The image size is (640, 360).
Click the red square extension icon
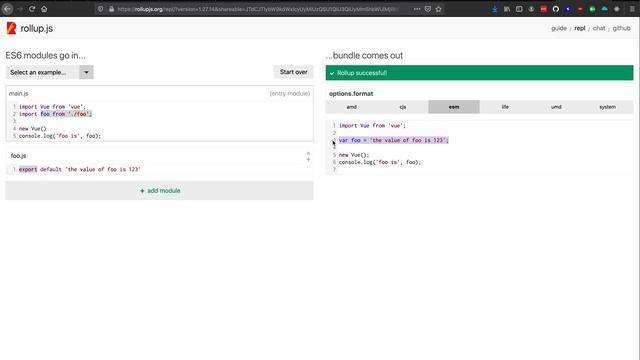(543, 9)
